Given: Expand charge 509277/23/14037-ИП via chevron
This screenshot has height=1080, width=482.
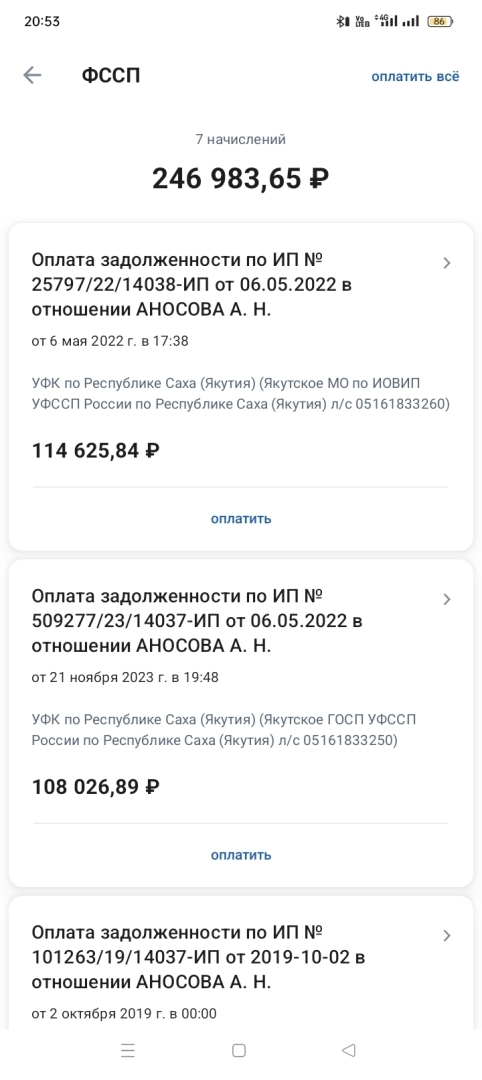Looking at the screenshot, I should click(447, 599).
